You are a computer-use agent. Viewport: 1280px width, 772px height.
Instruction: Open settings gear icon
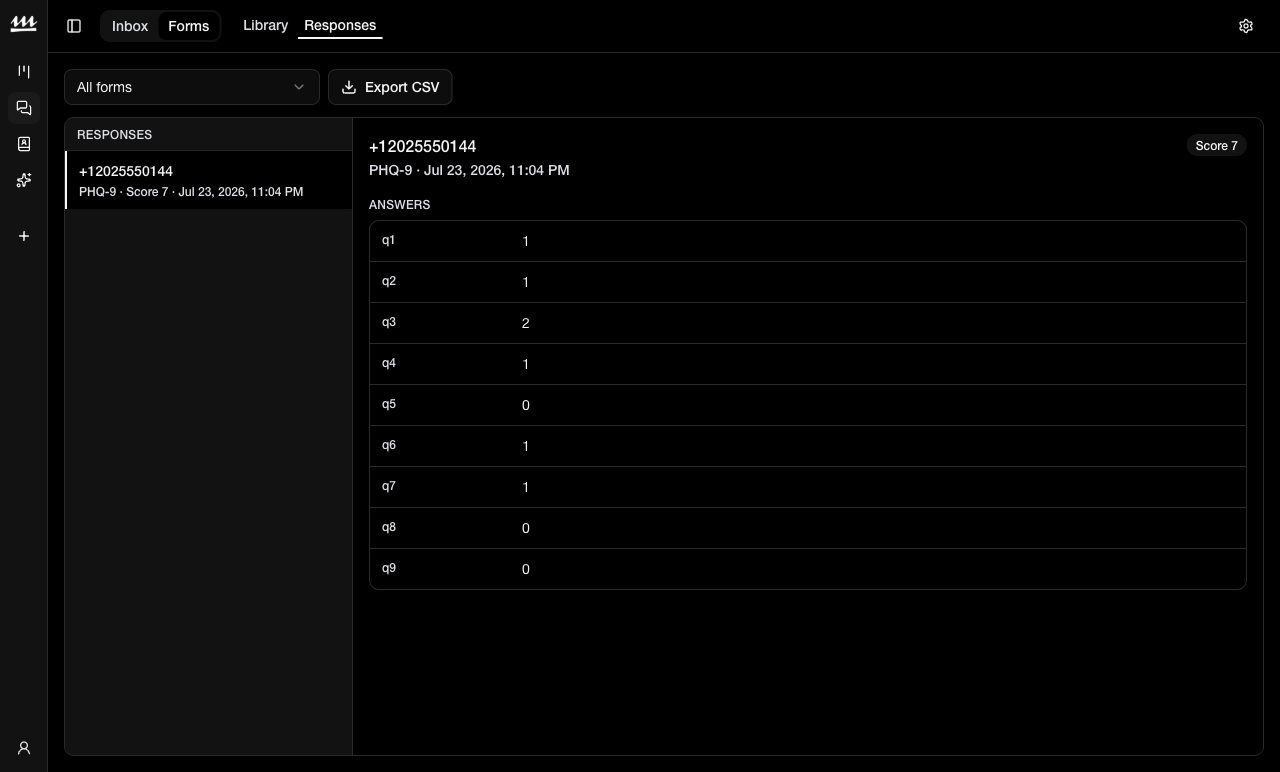tap(1246, 26)
